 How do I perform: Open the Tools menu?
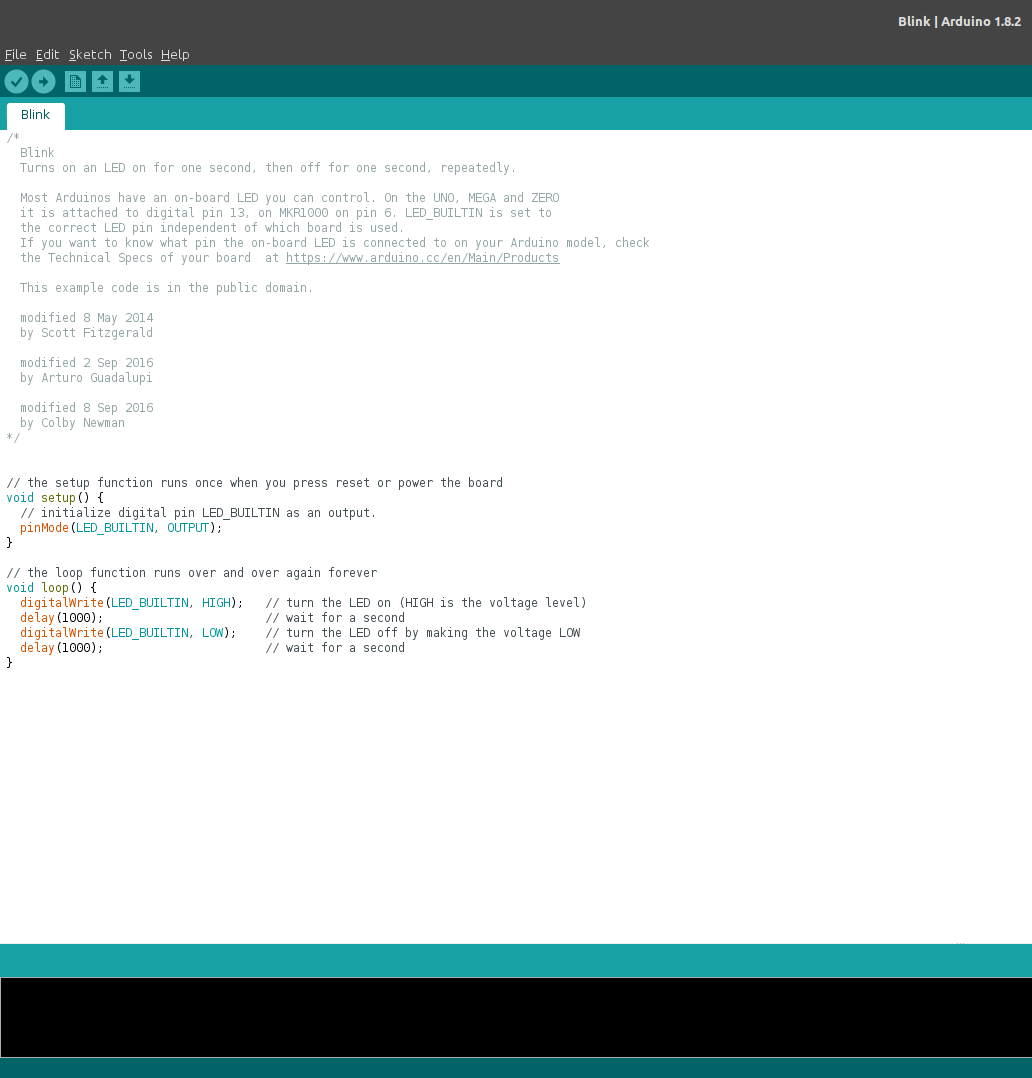136,54
